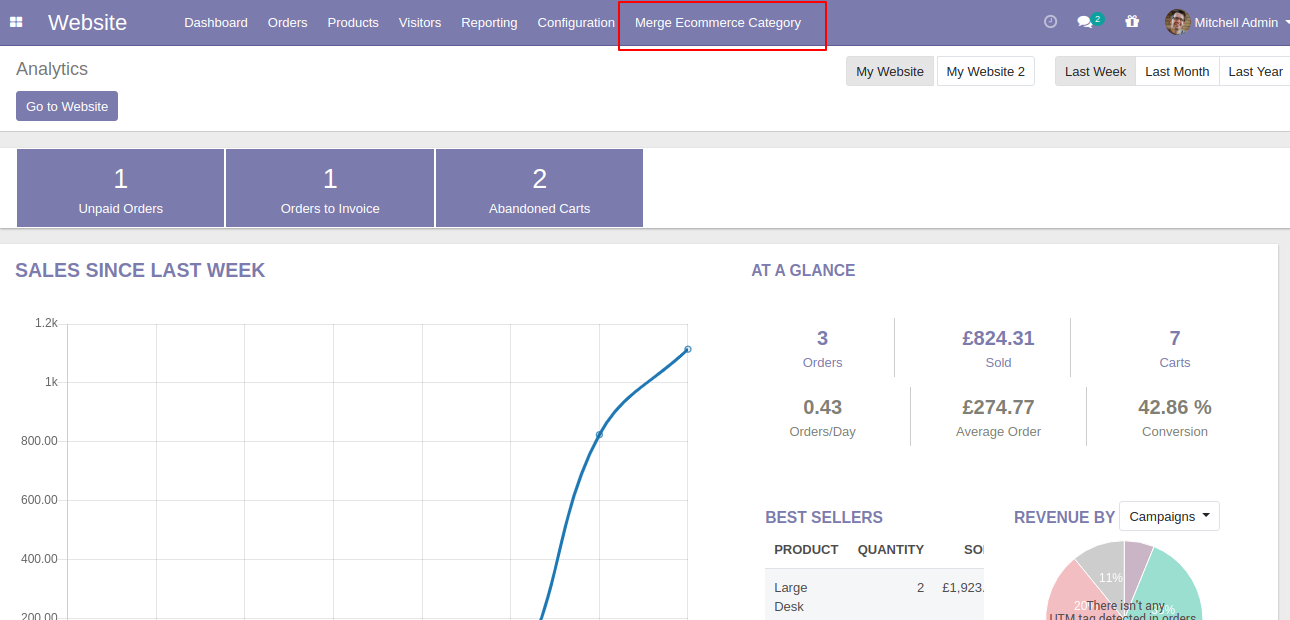Viewport: 1290px width, 620px height.
Task: Click the BEST SELLERS heading
Action: (824, 517)
